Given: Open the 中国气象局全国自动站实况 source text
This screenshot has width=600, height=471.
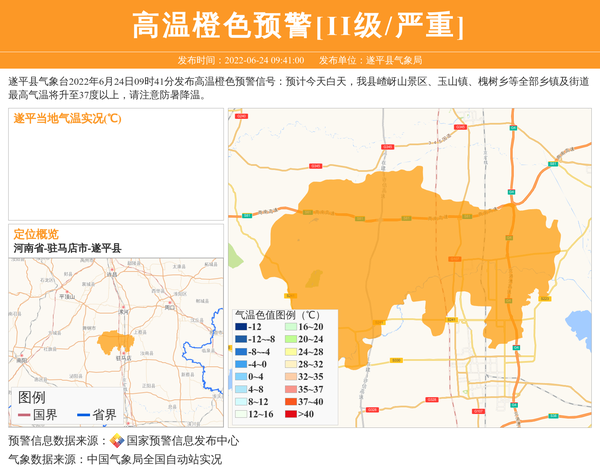Looking at the screenshot, I should coord(154,460).
